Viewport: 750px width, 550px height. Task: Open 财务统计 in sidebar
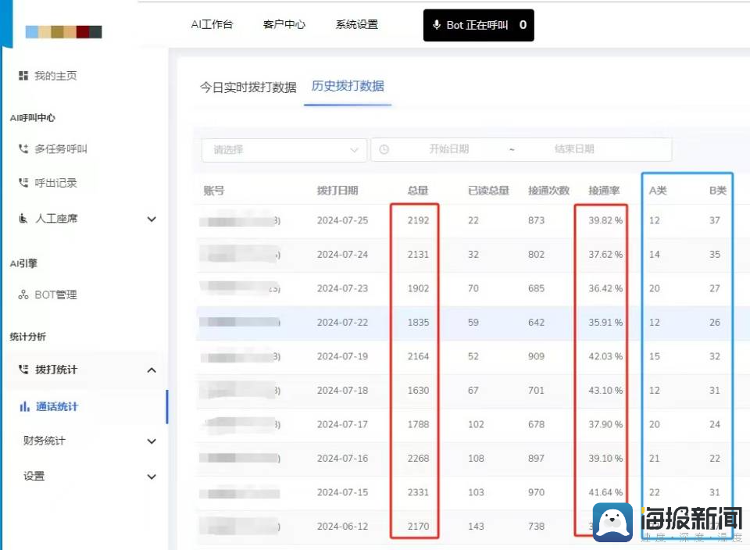(x=44, y=440)
